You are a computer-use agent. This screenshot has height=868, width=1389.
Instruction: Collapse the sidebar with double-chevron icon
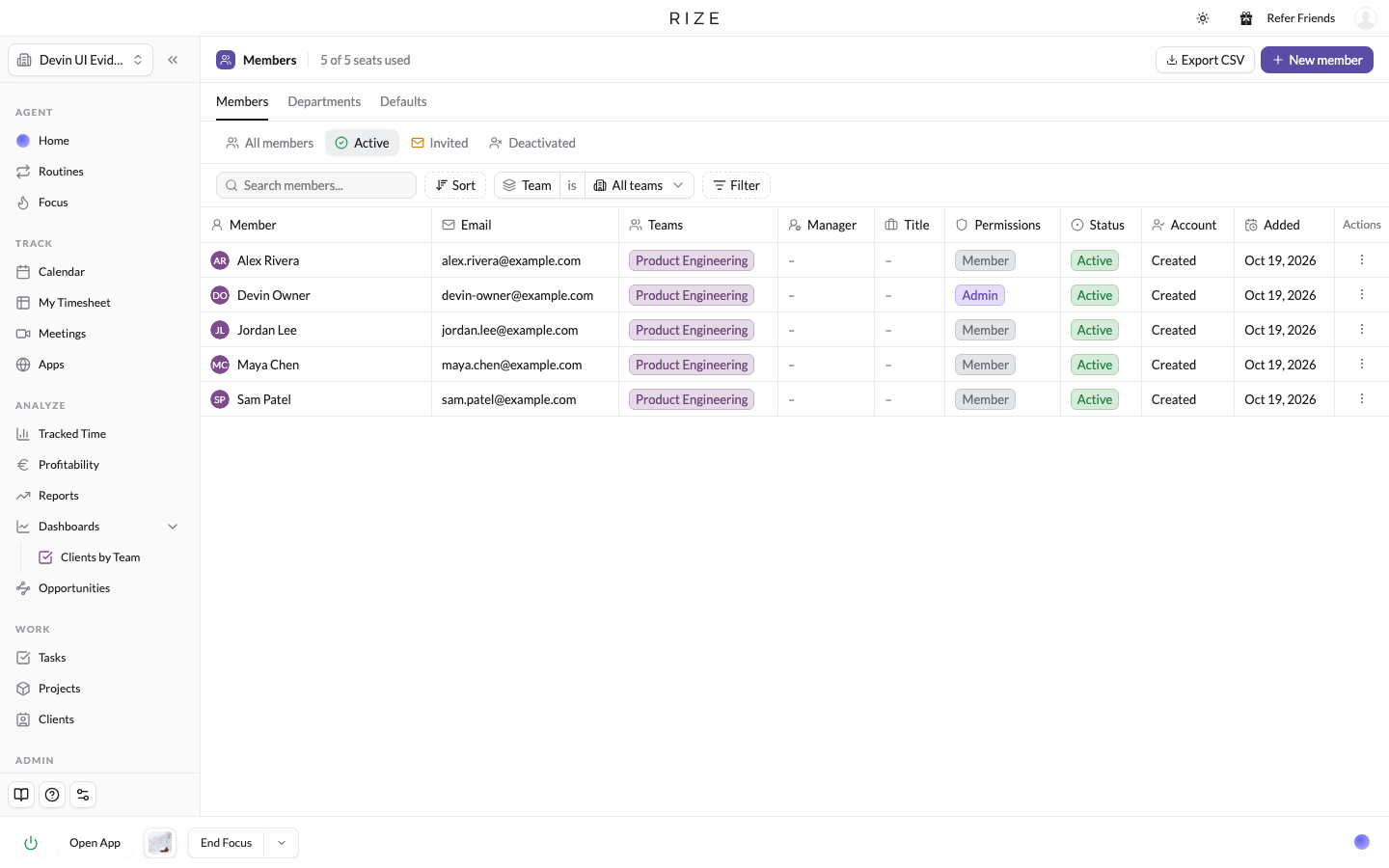[173, 60]
